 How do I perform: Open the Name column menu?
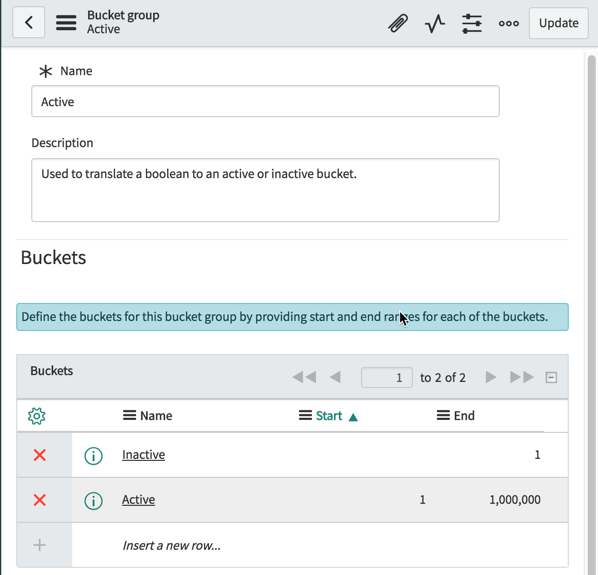coord(129,415)
